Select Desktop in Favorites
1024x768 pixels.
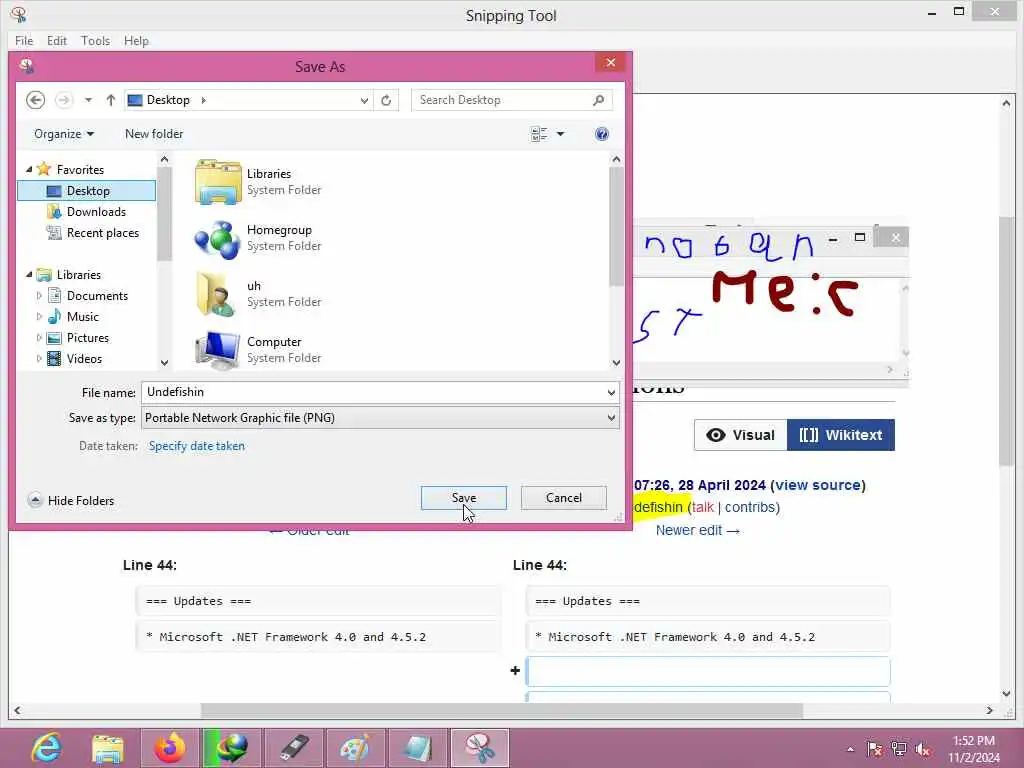click(x=87, y=191)
